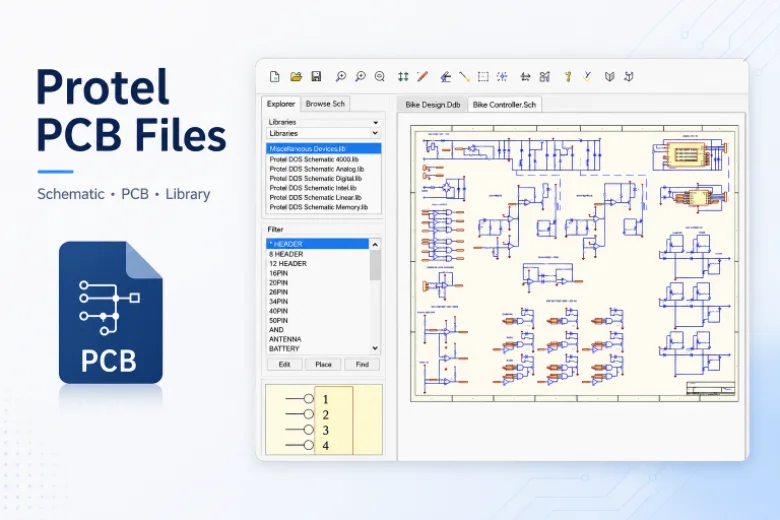
Task: Click the component list scroll-down arrow
Action: pos(375,348)
